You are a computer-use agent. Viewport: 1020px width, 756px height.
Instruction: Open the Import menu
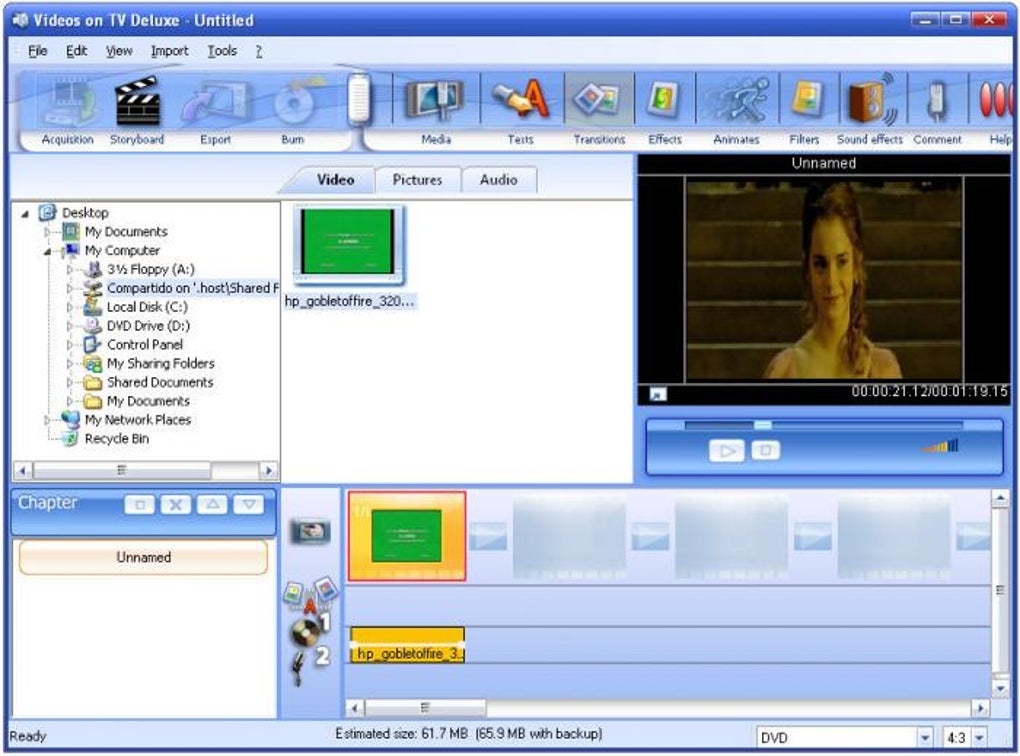169,51
